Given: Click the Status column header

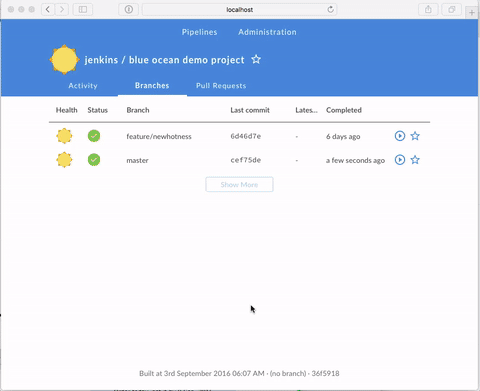Looking at the screenshot, I should (98, 110).
